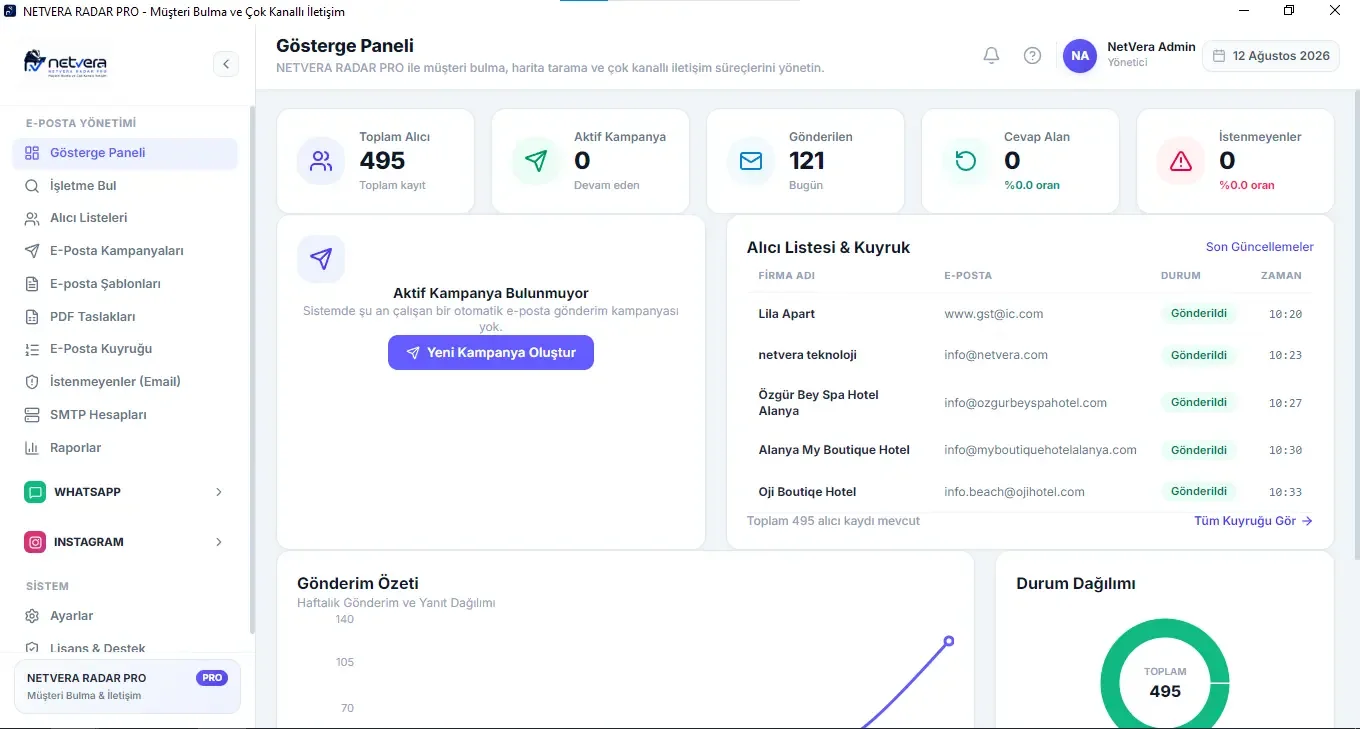Viewport: 1360px width, 729px height.
Task: Click the green WhatsApp icon
Action: tap(36, 492)
